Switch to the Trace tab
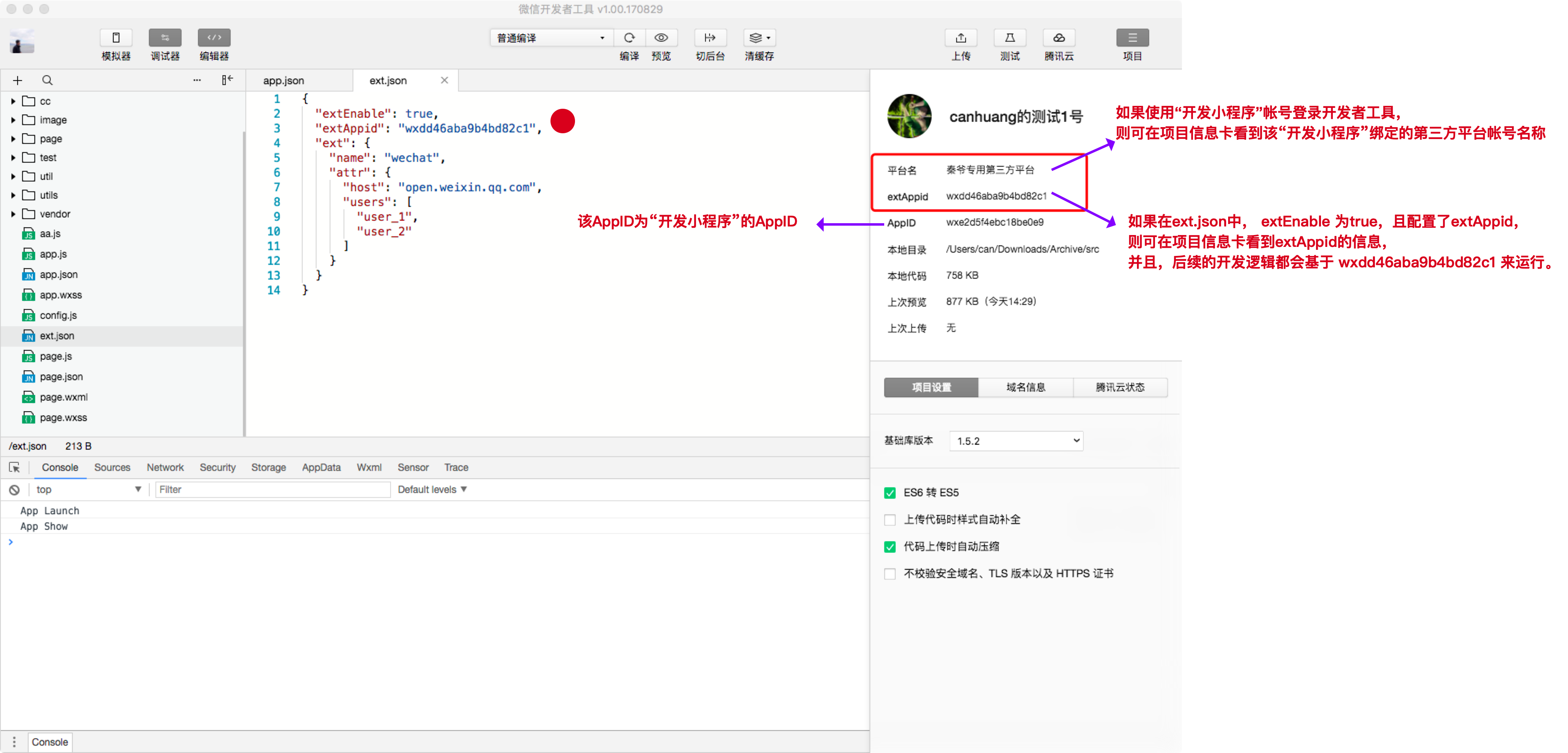Viewport: 1568px width, 753px height. pyautogui.click(x=456, y=467)
